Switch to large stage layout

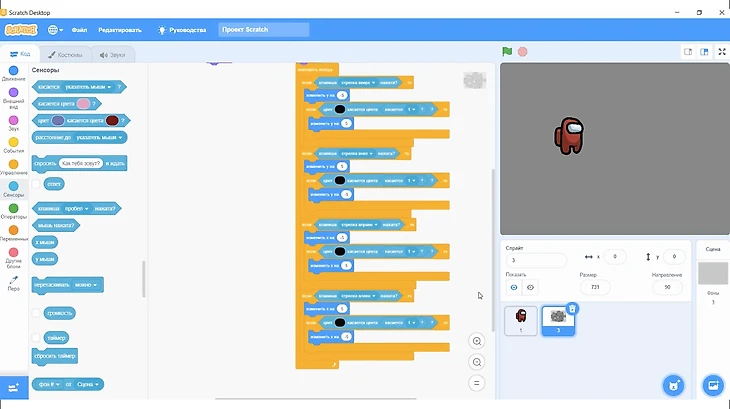pos(704,52)
